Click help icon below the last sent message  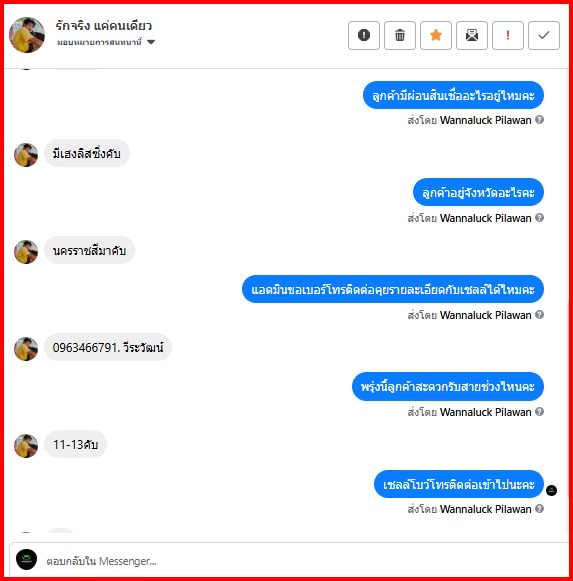click(540, 509)
